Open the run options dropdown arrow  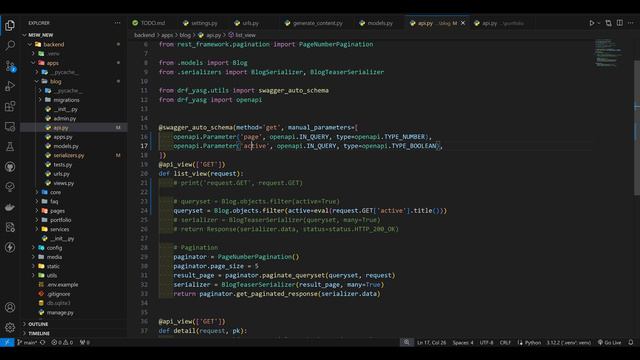(599, 23)
